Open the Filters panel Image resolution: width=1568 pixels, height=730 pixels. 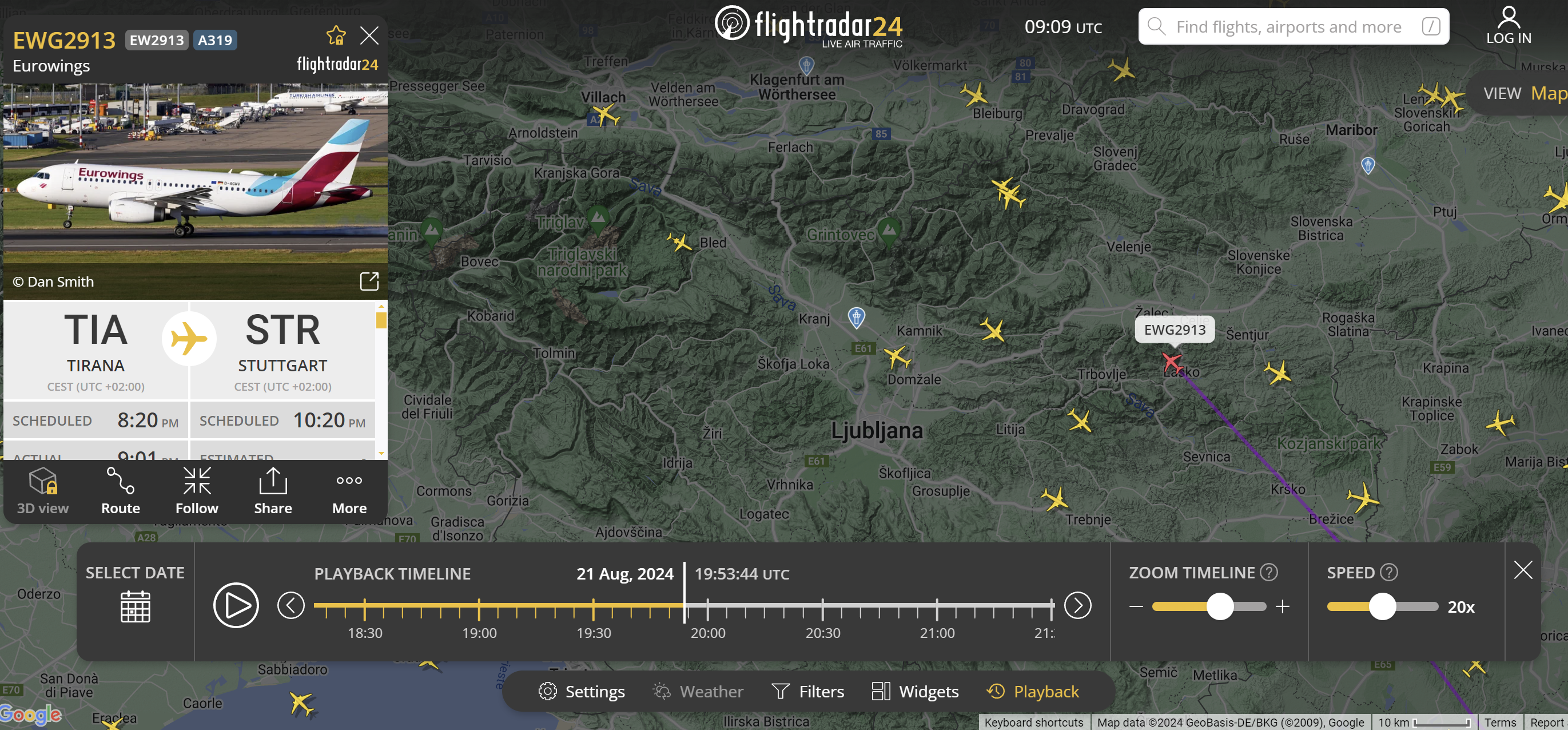pos(808,692)
